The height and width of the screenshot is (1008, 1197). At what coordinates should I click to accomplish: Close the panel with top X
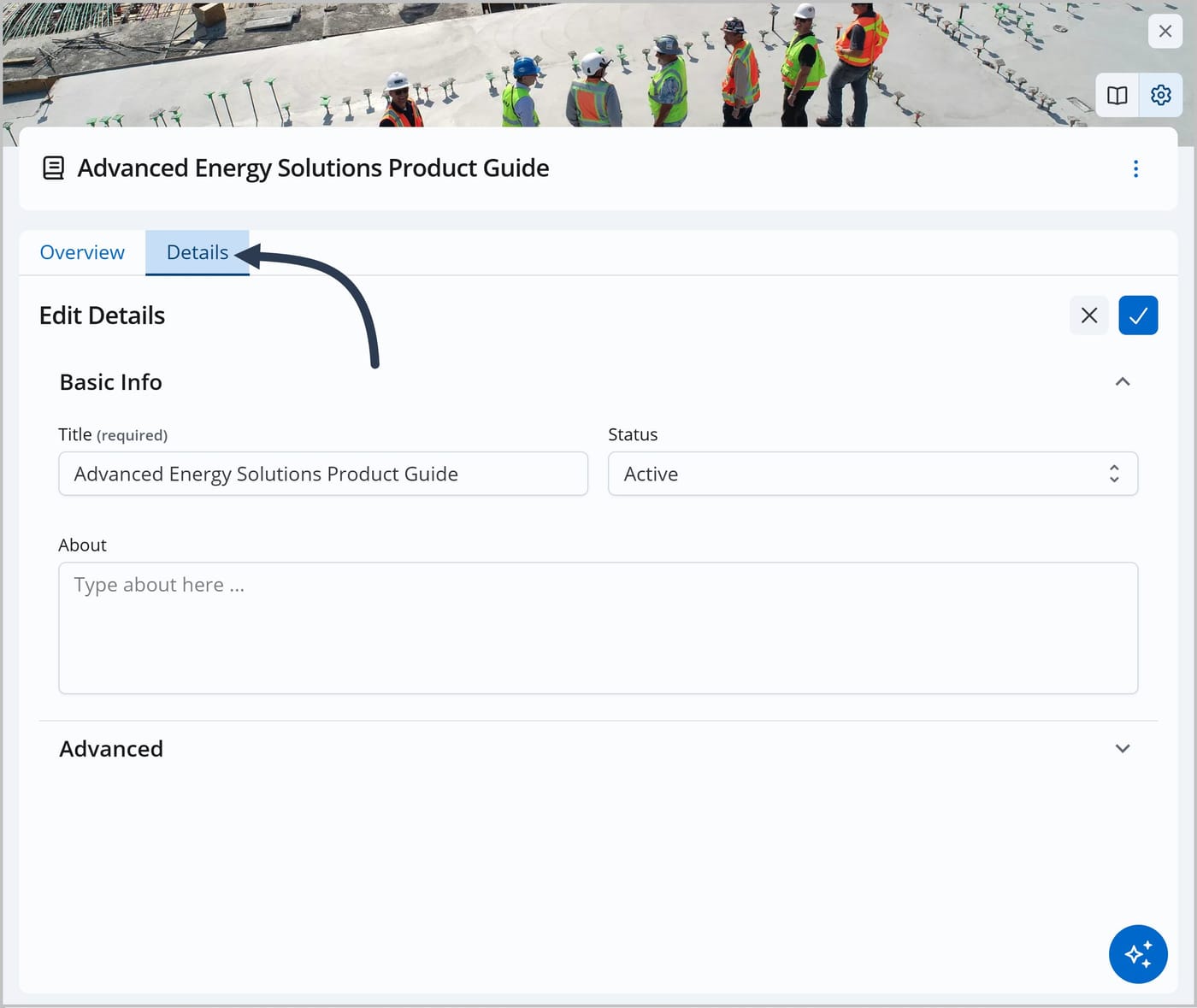(1165, 32)
